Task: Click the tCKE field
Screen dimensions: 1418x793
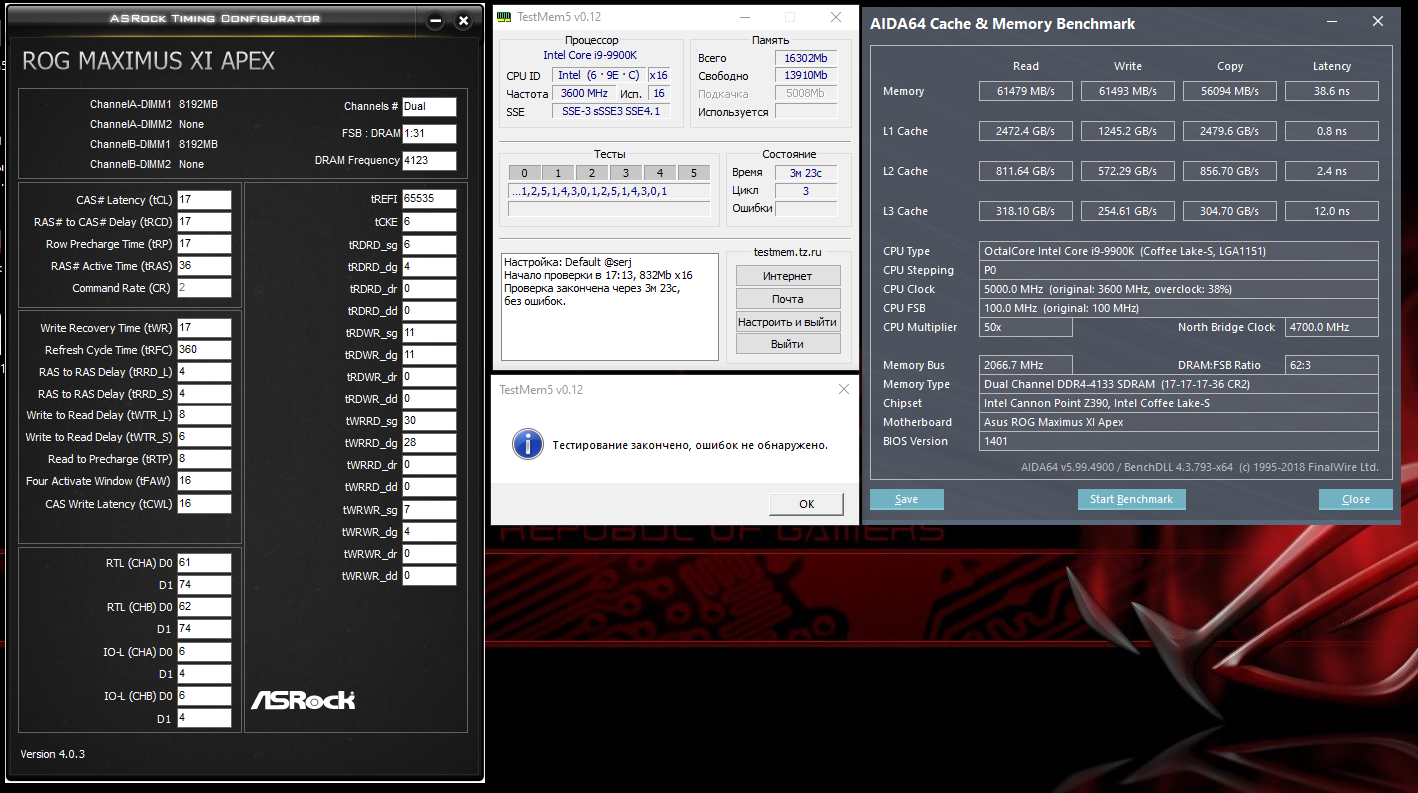Action: pos(429,222)
